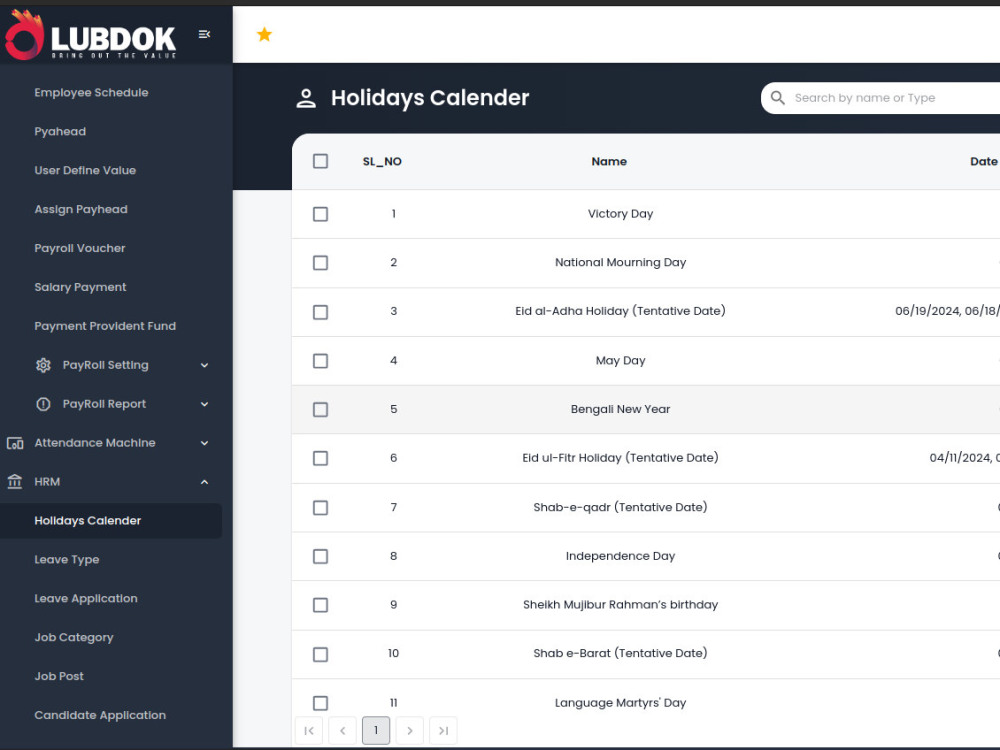The width and height of the screenshot is (1000, 750).
Task: Check the Language Martyrs' Day row checkbox
Action: pyautogui.click(x=321, y=703)
